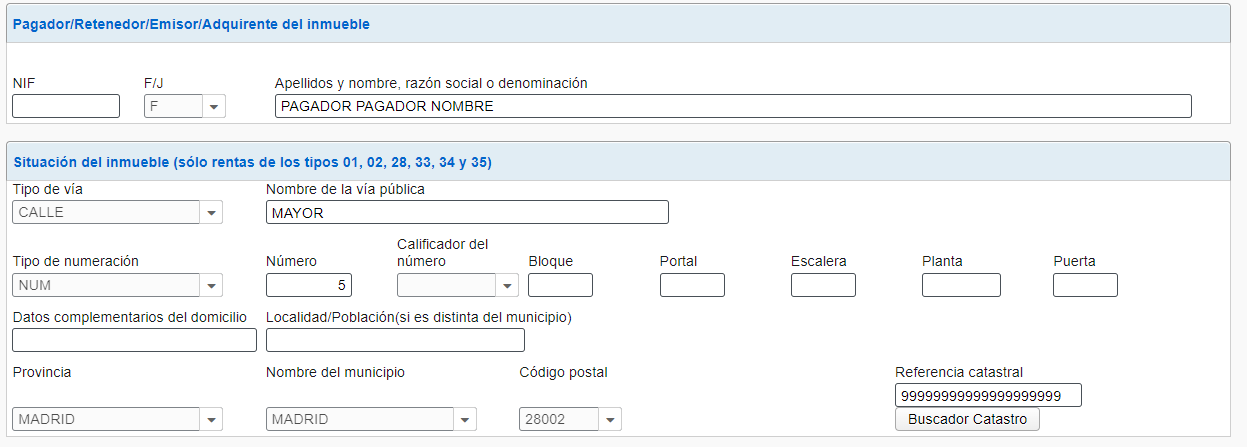Image resolution: width=1247 pixels, height=447 pixels.
Task: Click the Bloque input field
Action: (560, 285)
